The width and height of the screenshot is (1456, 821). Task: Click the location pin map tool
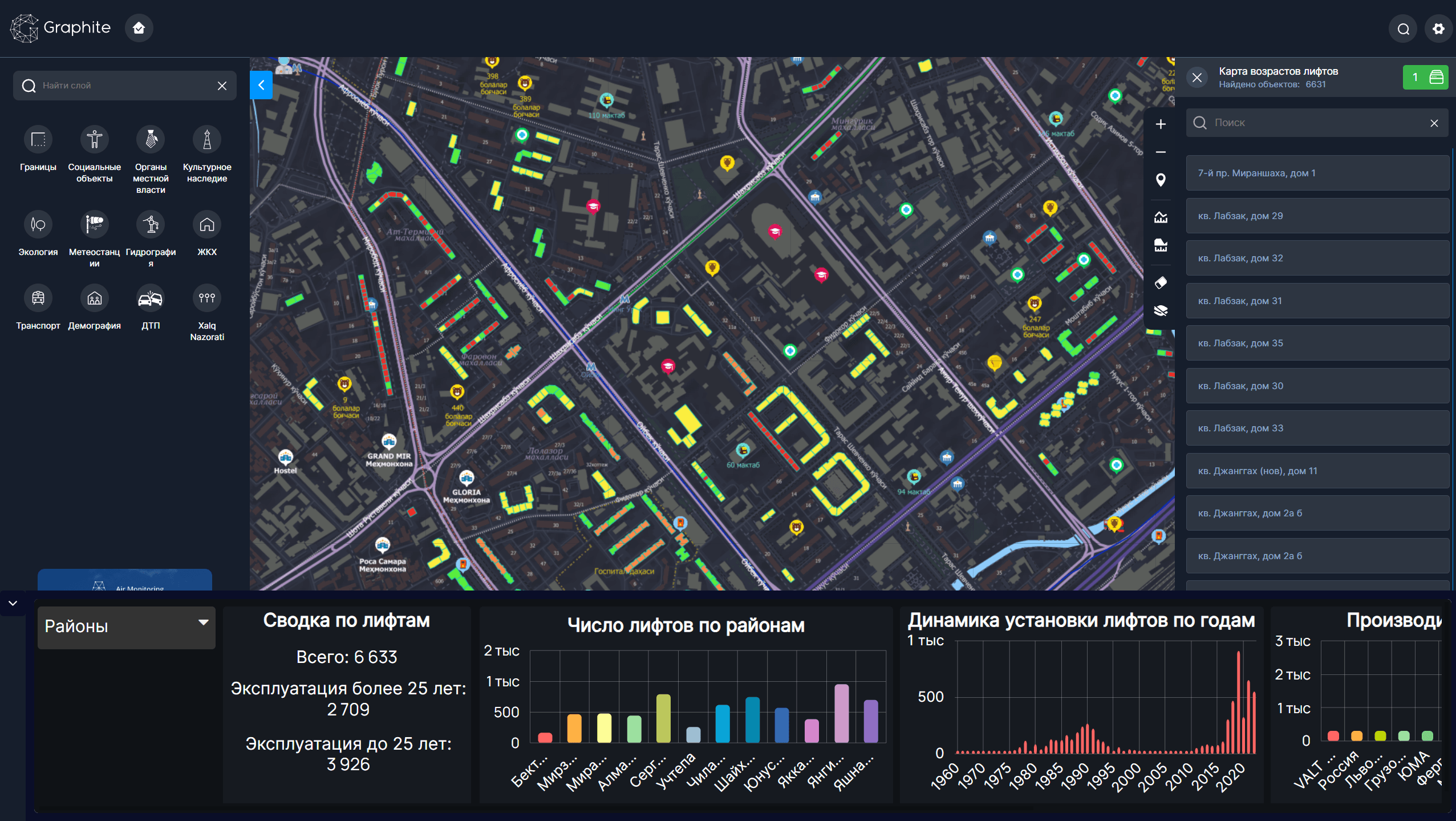coord(1161,180)
